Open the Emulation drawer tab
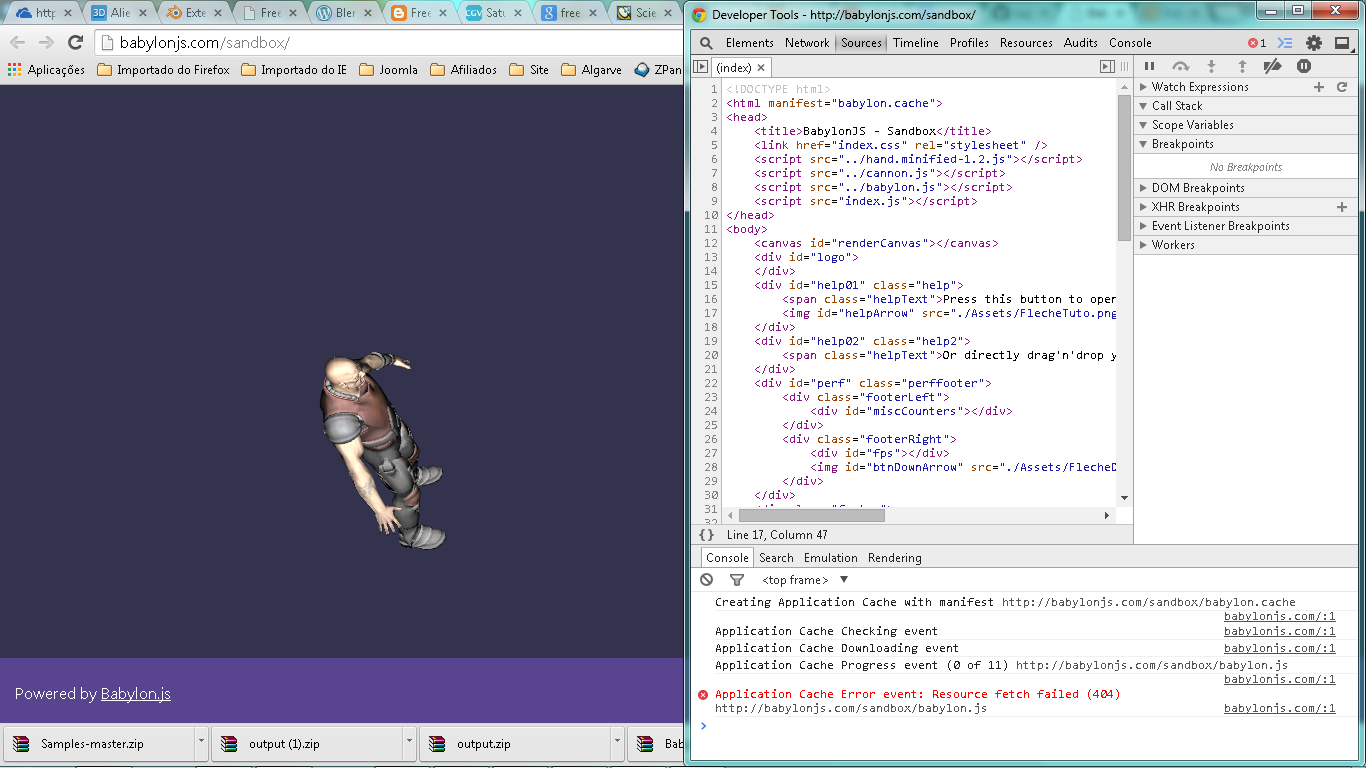1366x768 pixels. click(831, 558)
